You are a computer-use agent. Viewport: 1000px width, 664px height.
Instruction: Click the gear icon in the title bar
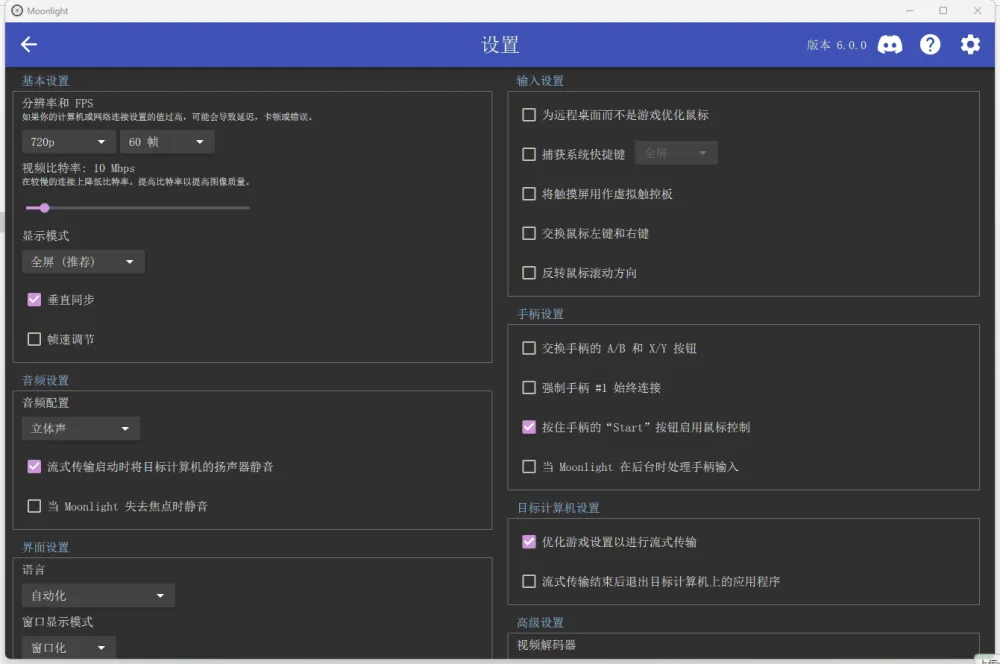tap(969, 44)
